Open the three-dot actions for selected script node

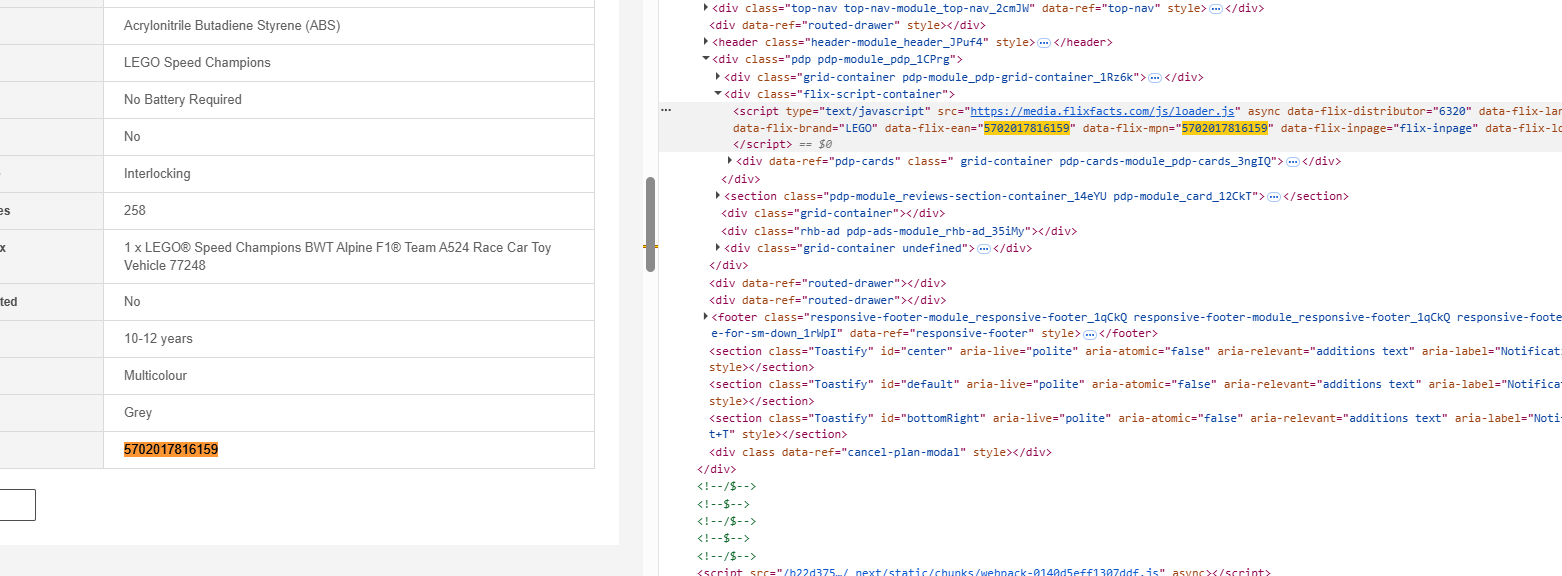click(666, 110)
